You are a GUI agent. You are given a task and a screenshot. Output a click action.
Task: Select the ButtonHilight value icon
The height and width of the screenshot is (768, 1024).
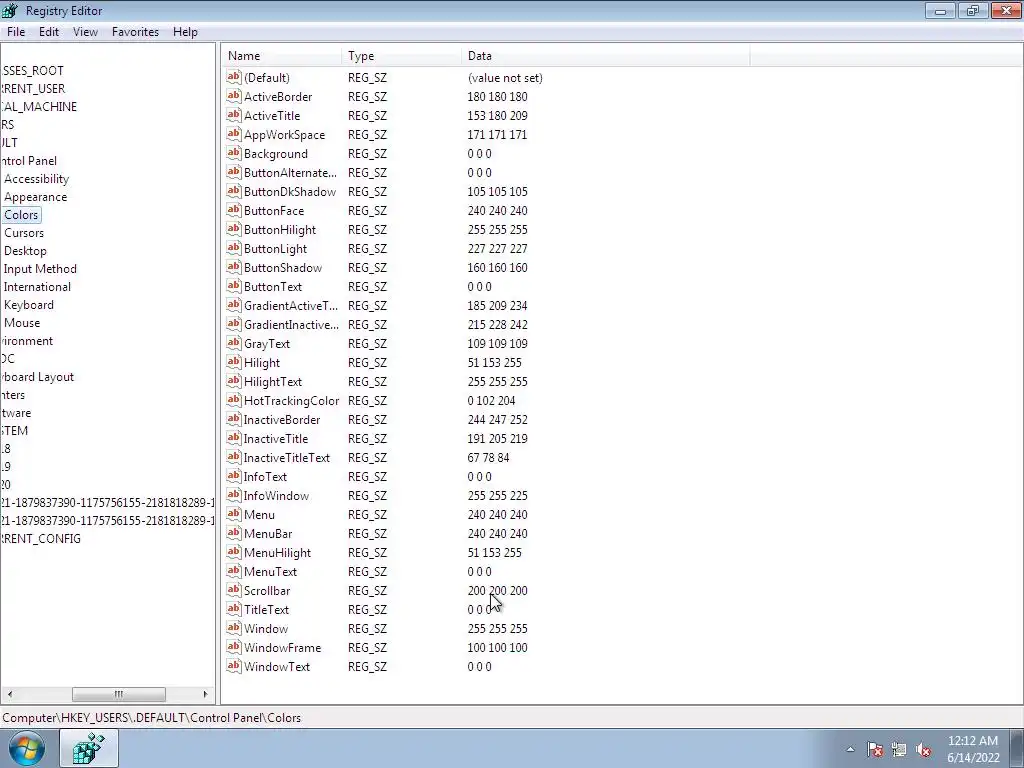click(234, 229)
